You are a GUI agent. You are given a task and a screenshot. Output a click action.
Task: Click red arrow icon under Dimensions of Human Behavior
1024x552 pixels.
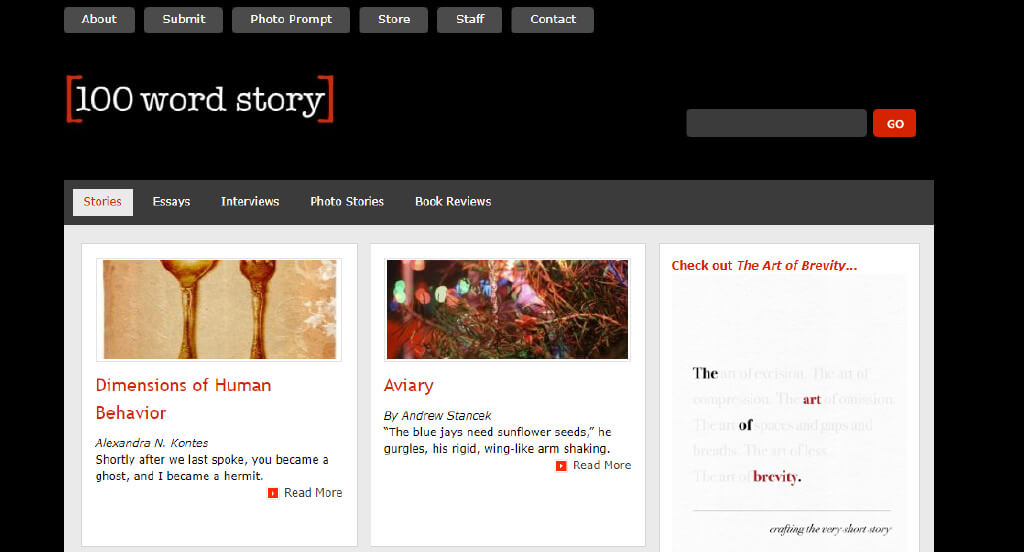[273, 493]
